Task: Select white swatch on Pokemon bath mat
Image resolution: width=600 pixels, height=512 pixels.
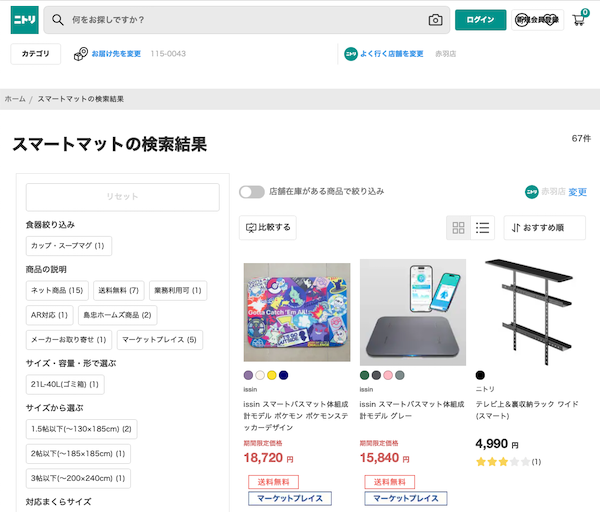Action: (260, 375)
